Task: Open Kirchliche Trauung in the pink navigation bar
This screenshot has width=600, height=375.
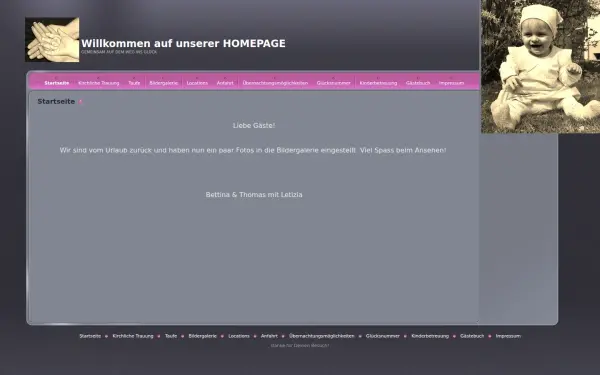Action: (99, 83)
